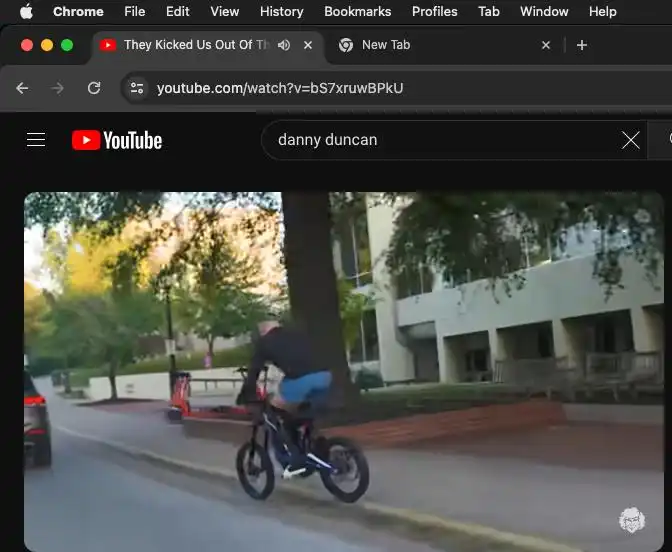Open the YouTube hamburger guide menu
The width and height of the screenshot is (672, 552).
pos(36,140)
